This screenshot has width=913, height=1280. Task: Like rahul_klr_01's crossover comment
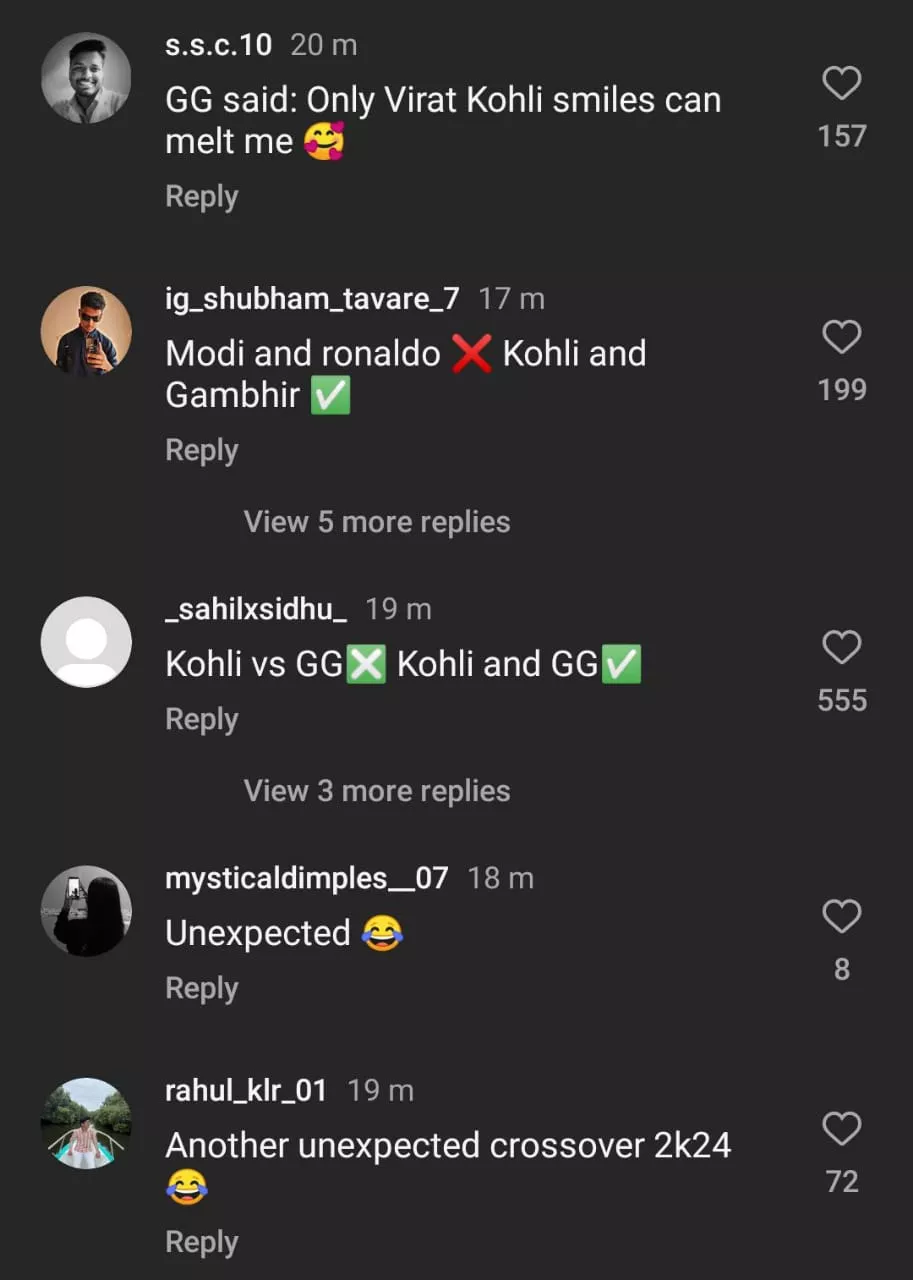pyautogui.click(x=841, y=1129)
